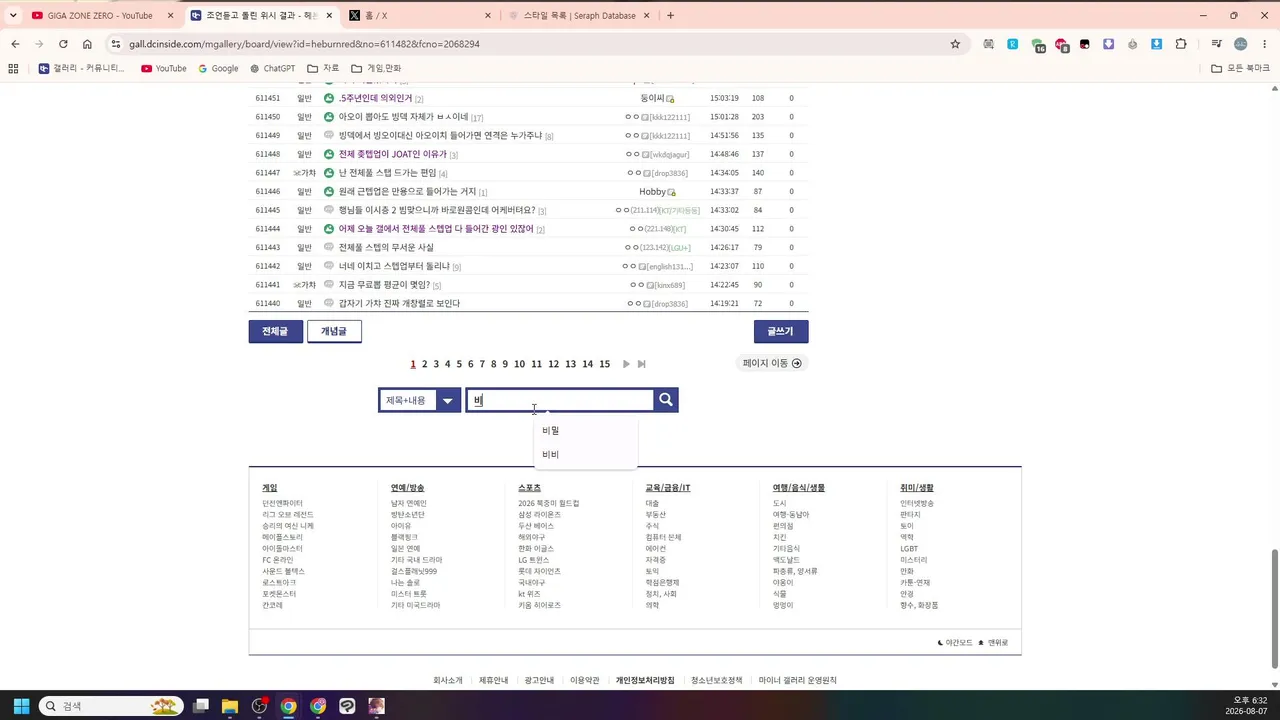This screenshot has height=720, width=1280.
Task: Go to page 15 of the post list
Action: pyautogui.click(x=604, y=364)
